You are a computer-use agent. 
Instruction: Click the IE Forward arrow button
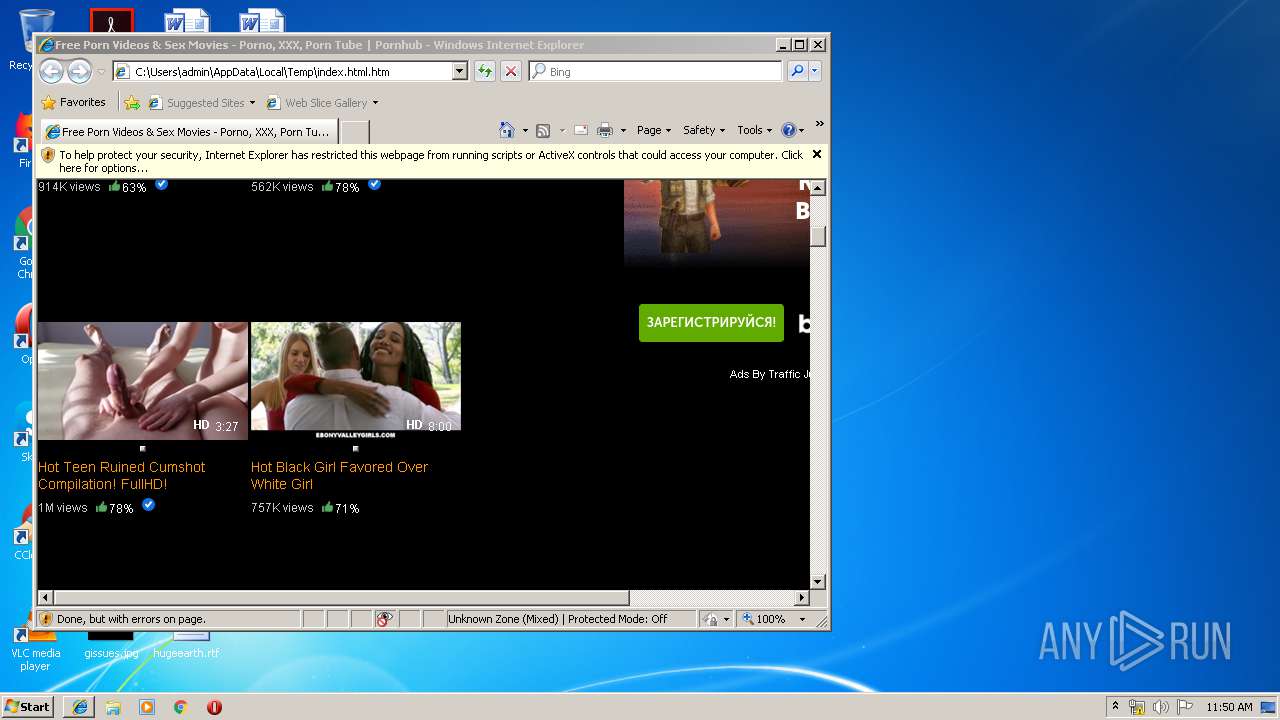(x=79, y=71)
